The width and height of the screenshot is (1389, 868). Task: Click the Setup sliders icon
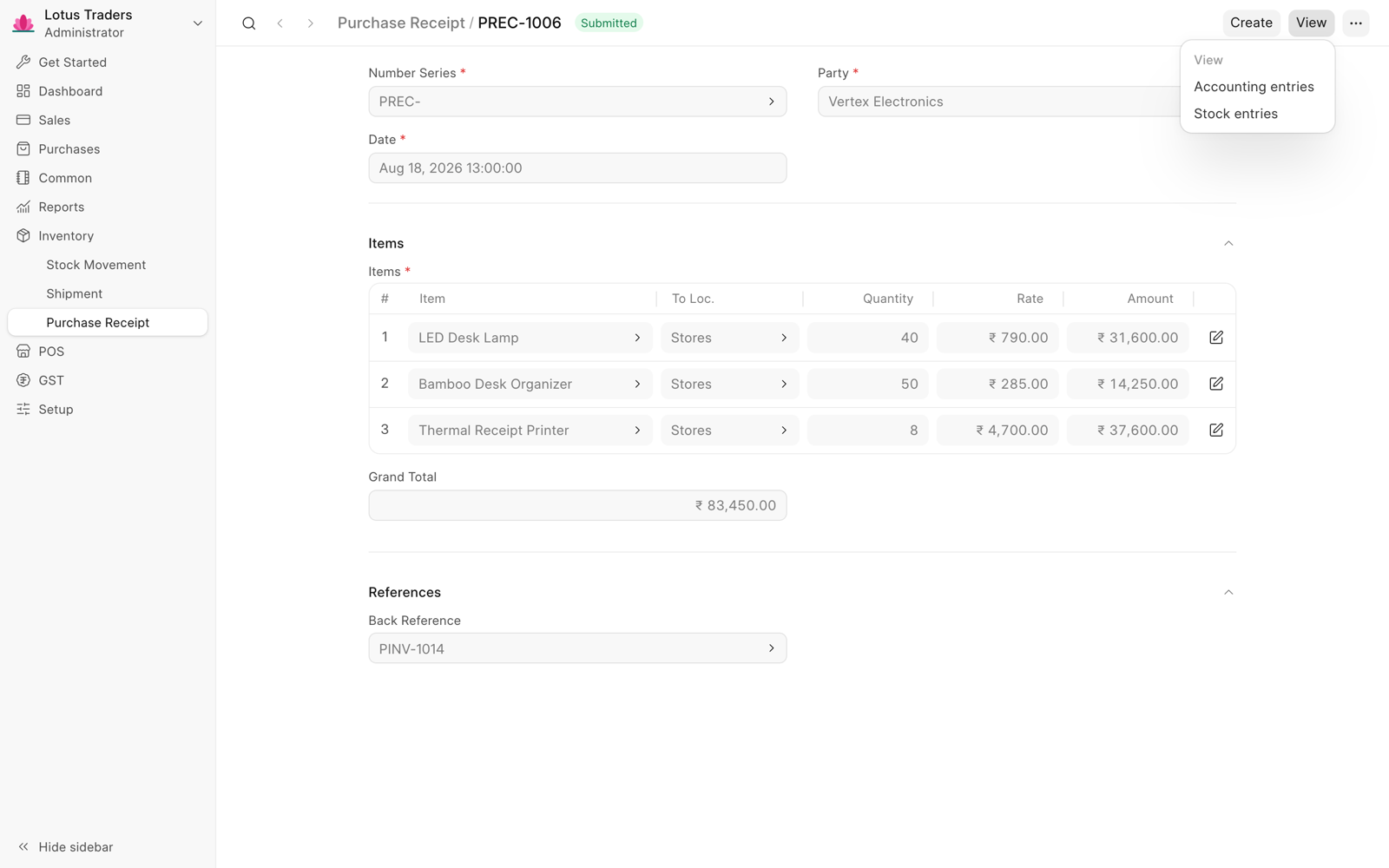tap(23, 409)
